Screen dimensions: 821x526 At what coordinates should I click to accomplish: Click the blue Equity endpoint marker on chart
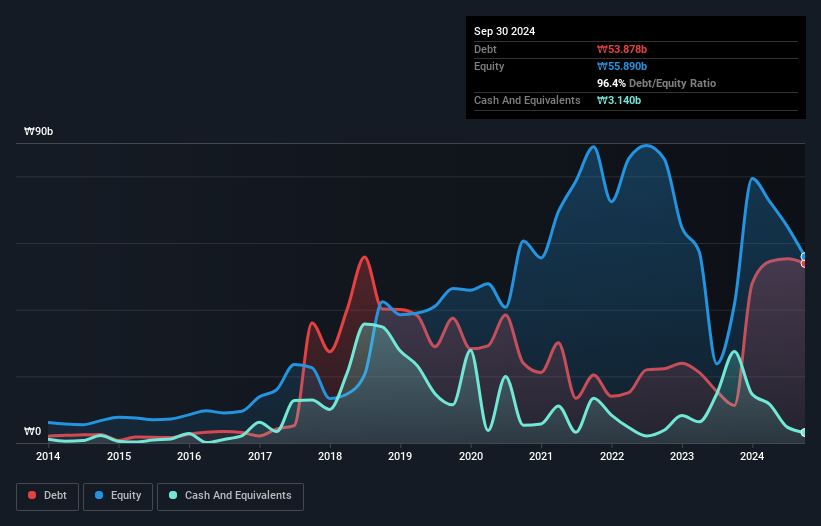(804, 256)
